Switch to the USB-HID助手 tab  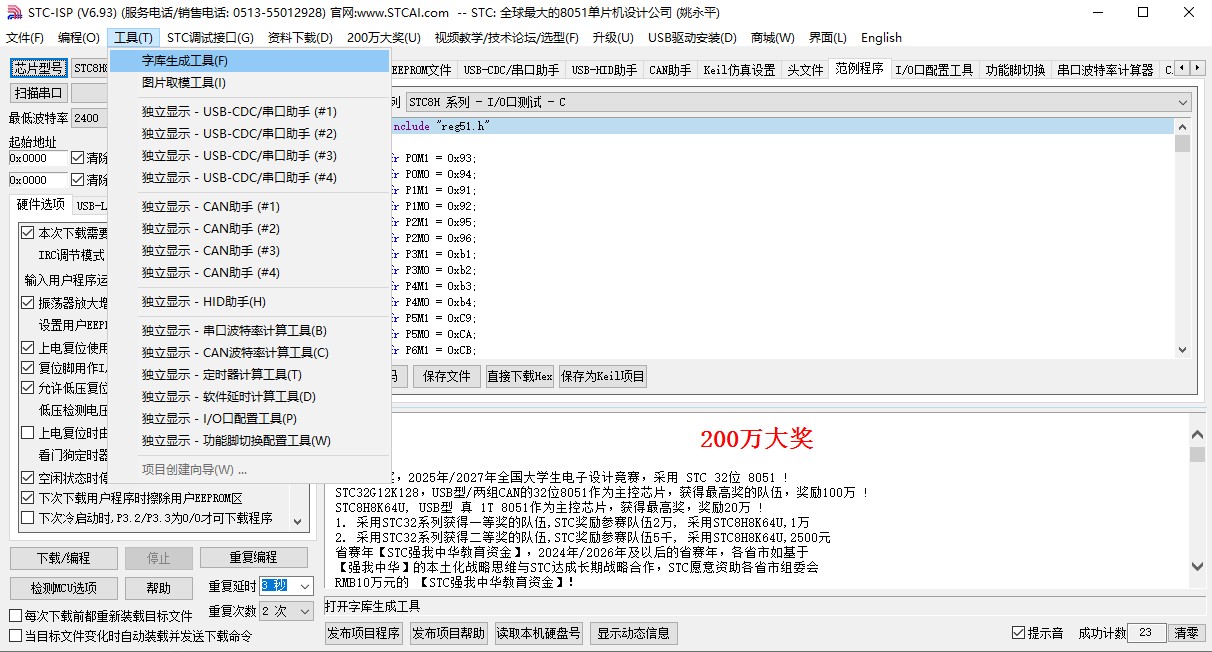604,70
